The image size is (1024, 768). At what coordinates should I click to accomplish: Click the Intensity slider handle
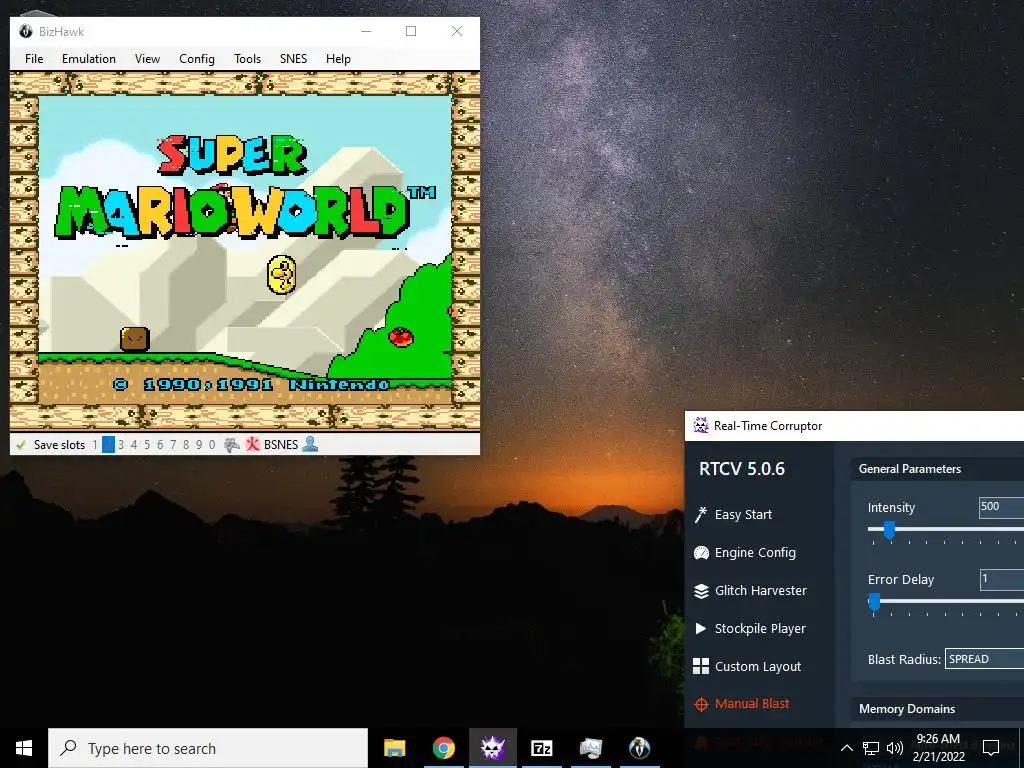click(889, 530)
